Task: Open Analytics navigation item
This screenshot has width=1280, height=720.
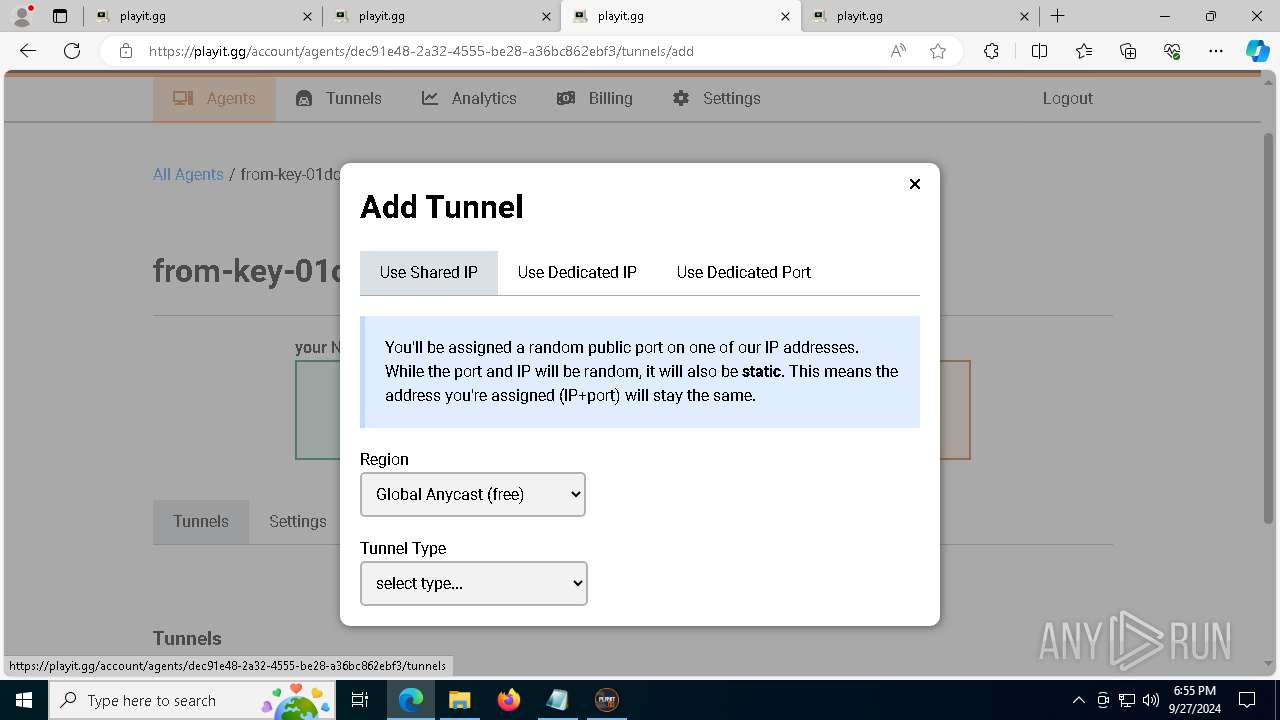Action: point(469,98)
